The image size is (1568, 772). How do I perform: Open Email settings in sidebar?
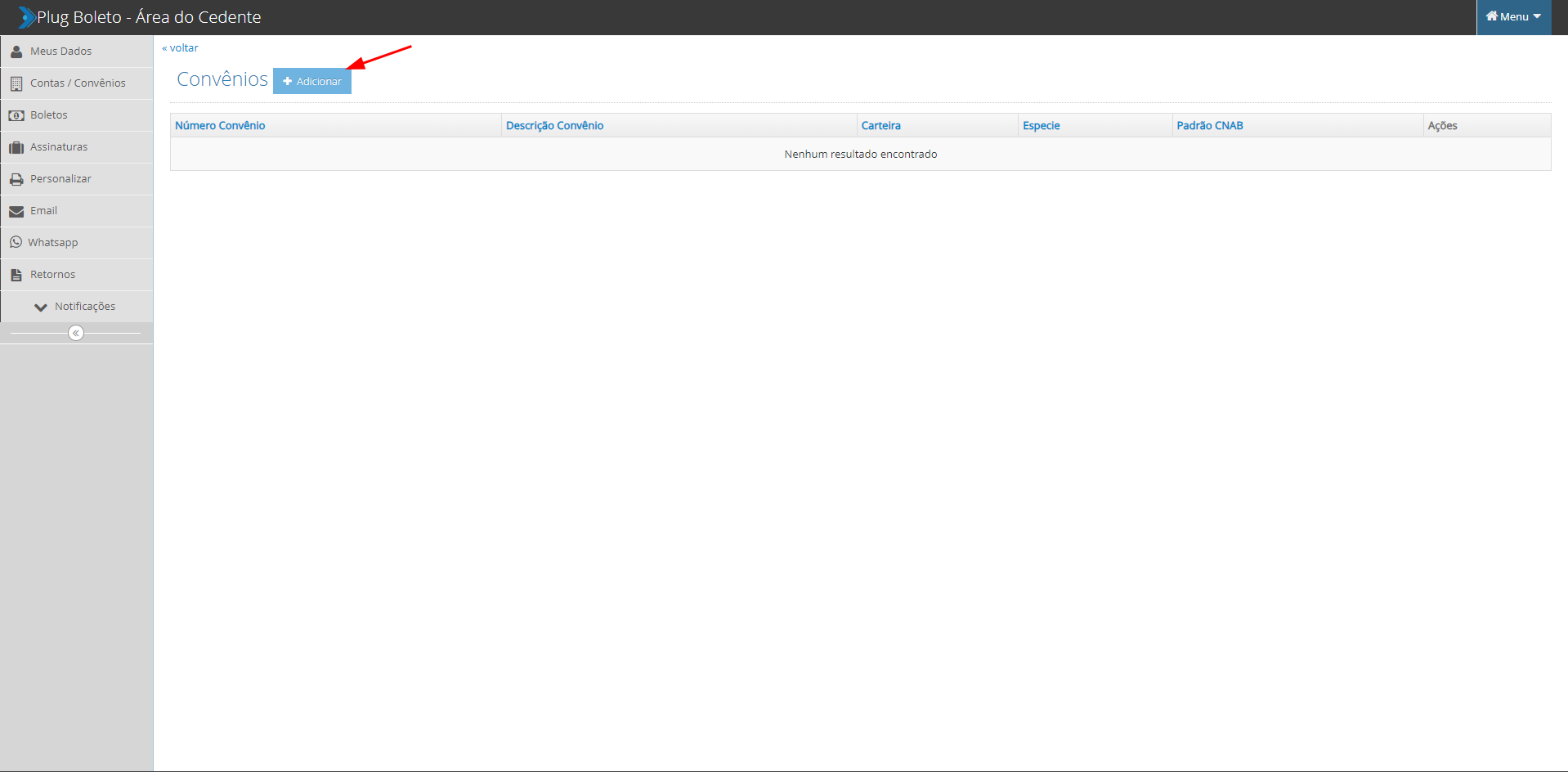coord(77,211)
